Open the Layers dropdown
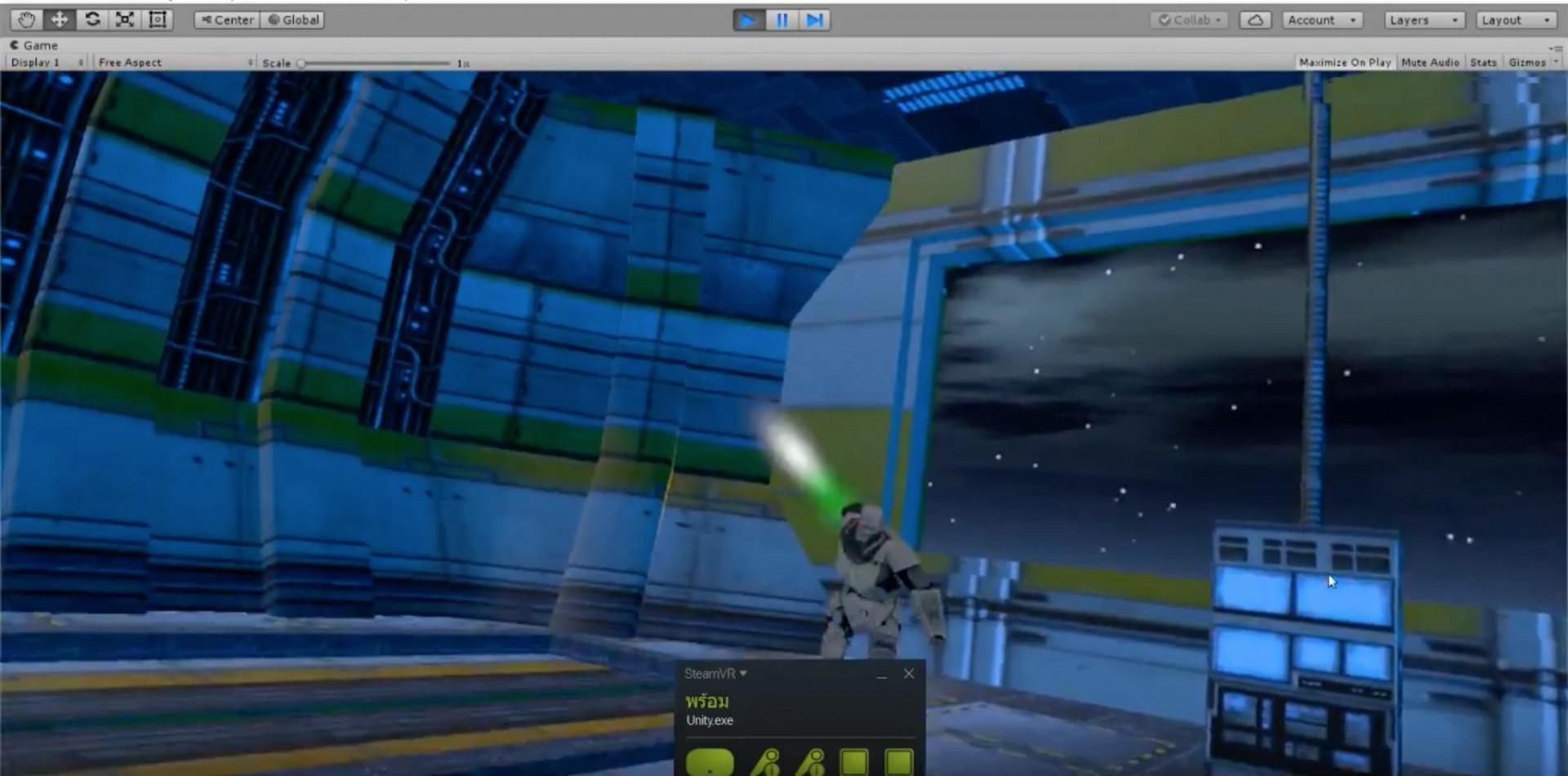The image size is (1568, 776). tap(1424, 20)
